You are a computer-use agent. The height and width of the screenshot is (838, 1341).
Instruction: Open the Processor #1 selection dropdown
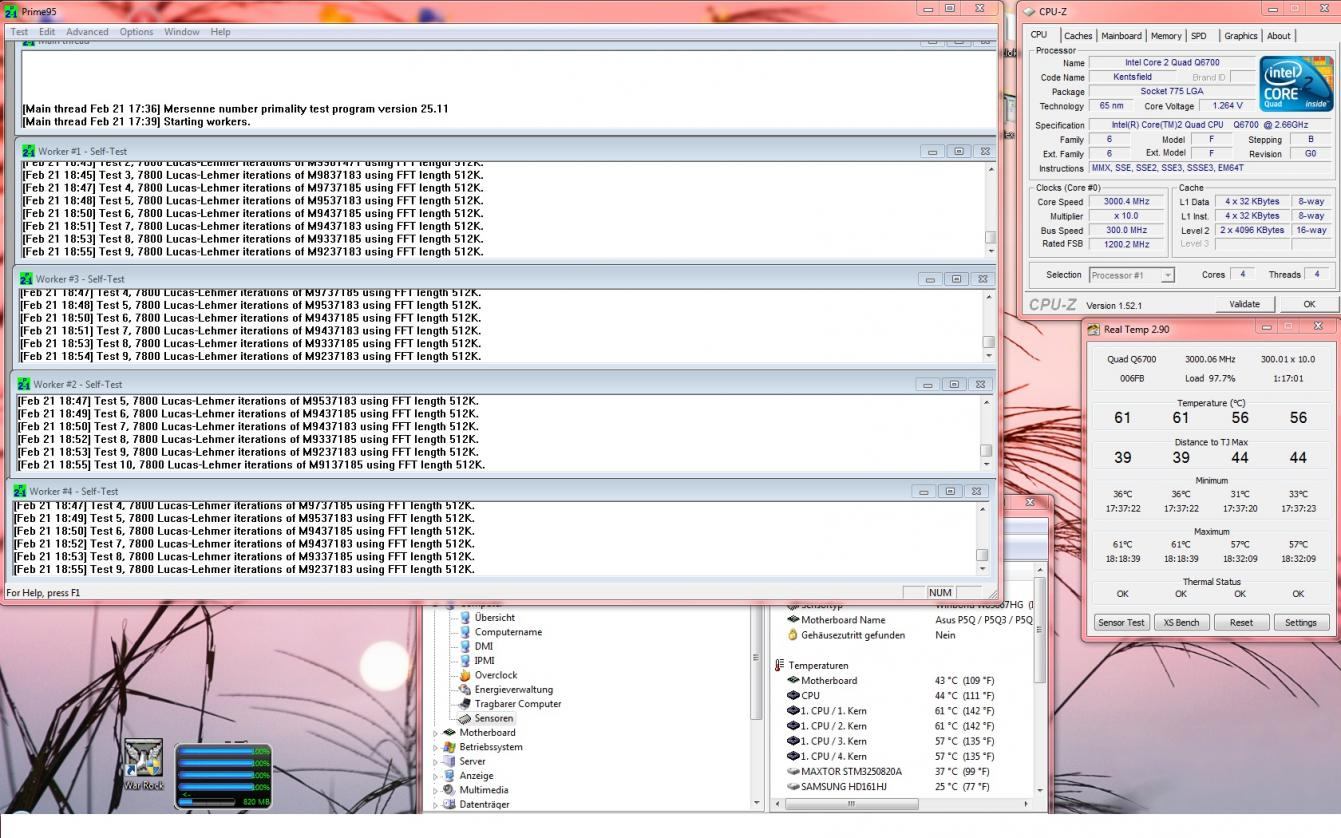point(1131,275)
